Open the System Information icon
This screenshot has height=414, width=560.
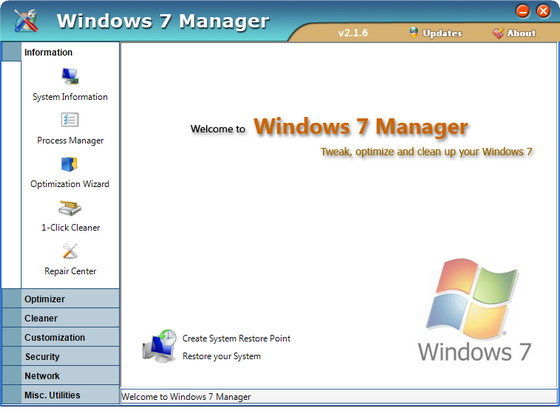pos(70,76)
